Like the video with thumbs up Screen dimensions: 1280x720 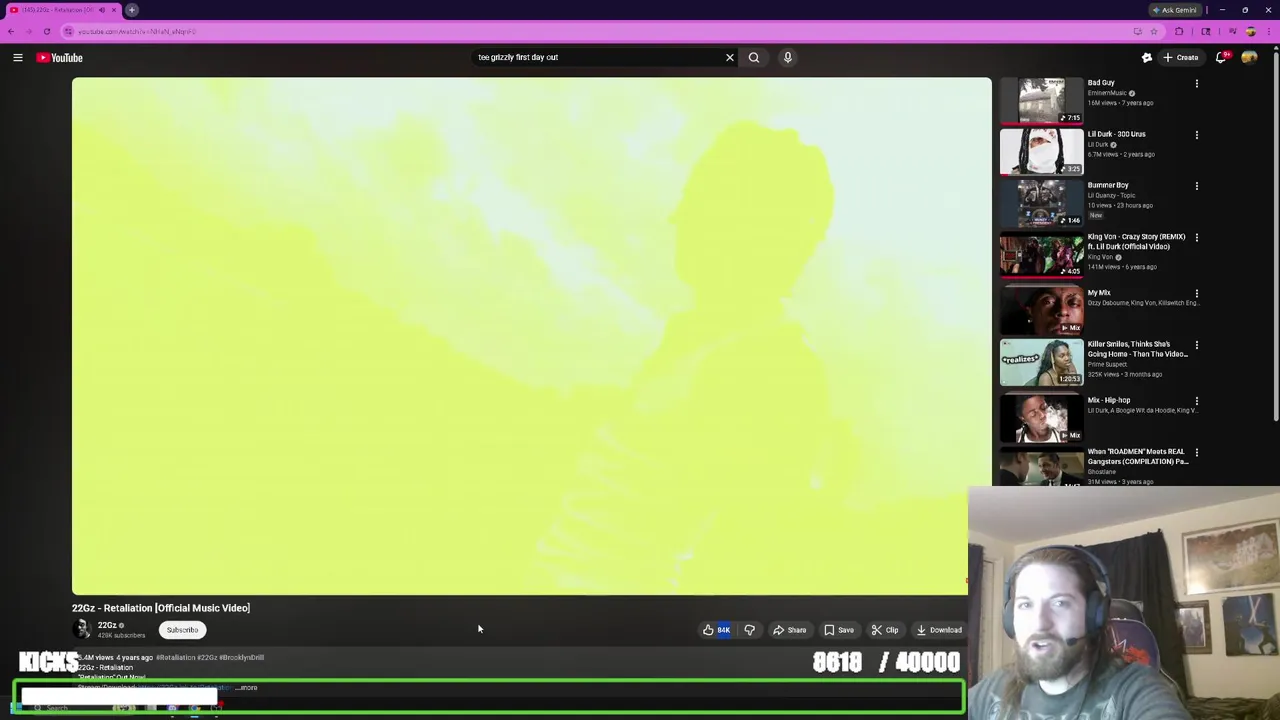716,630
